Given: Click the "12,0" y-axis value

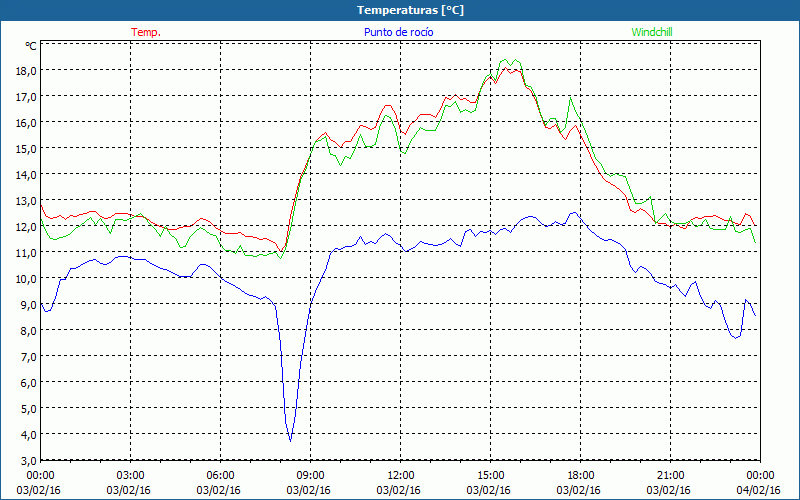Looking at the screenshot, I should pos(26,227).
